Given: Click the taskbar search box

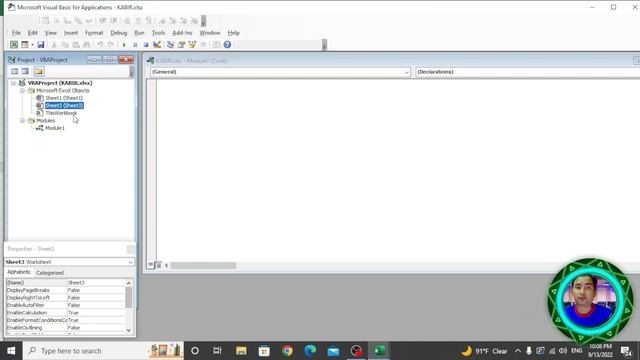Looking at the screenshot, I should point(103,351).
